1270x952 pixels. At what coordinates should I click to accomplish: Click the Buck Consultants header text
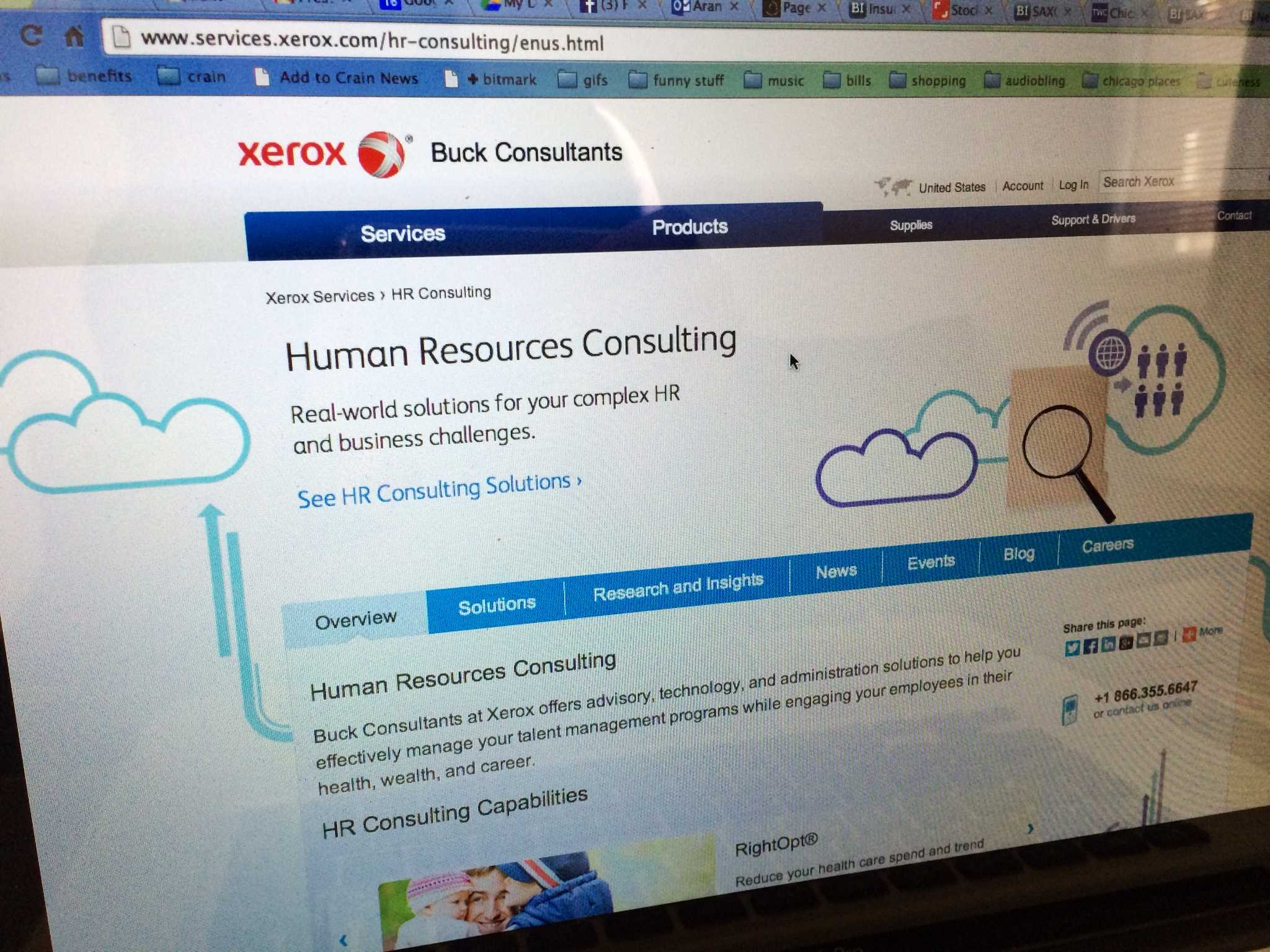[526, 152]
